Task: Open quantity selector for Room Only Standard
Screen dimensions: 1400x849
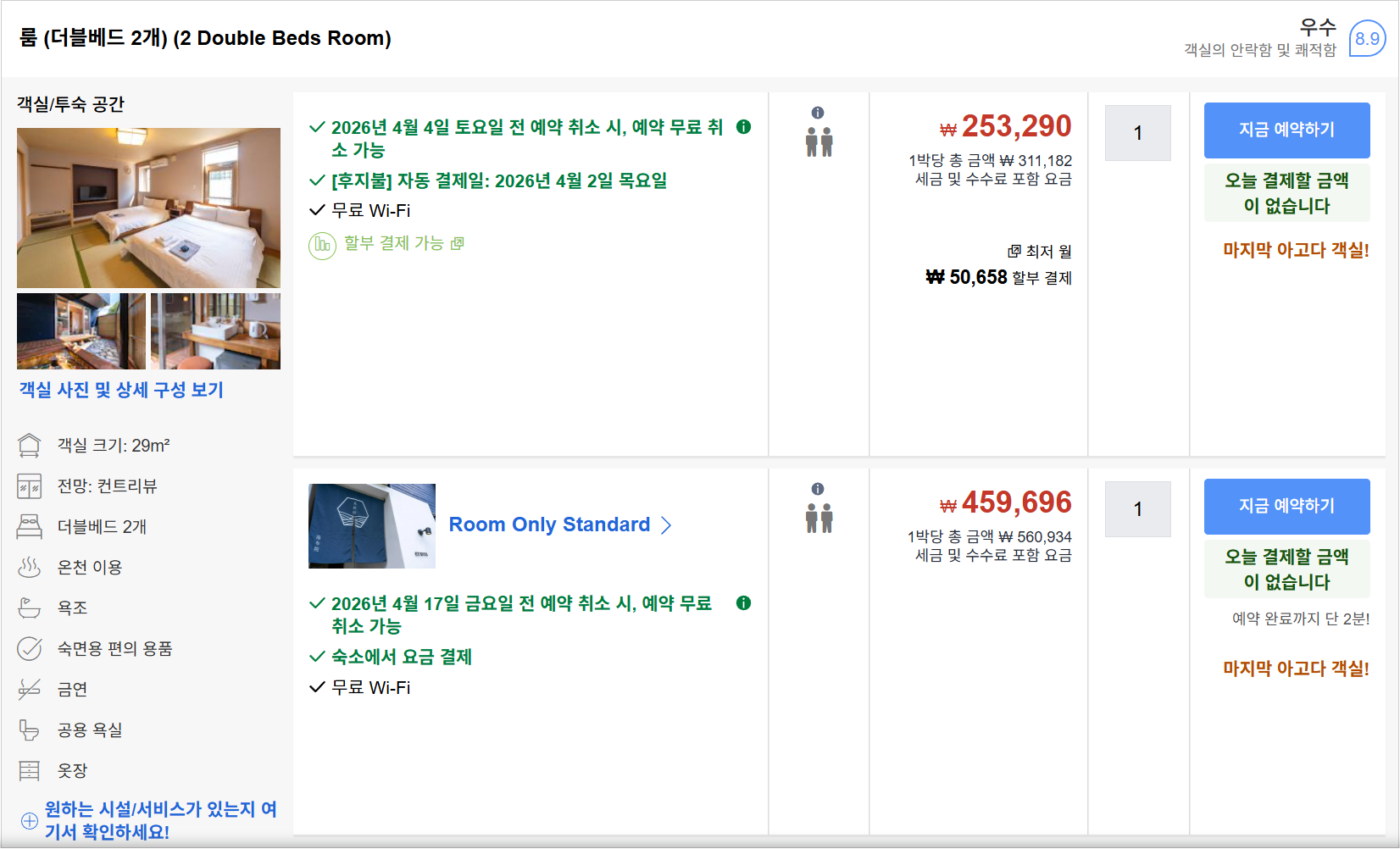Action: (x=1137, y=509)
